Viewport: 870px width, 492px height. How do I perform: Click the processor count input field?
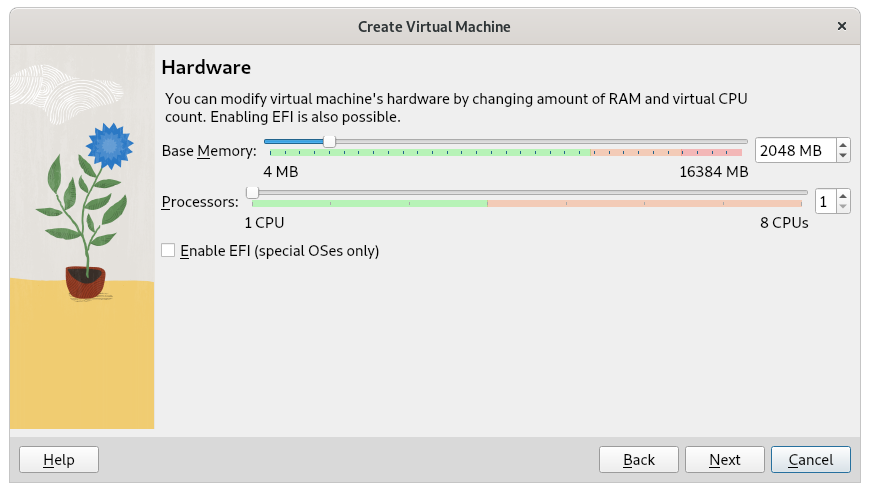825,201
